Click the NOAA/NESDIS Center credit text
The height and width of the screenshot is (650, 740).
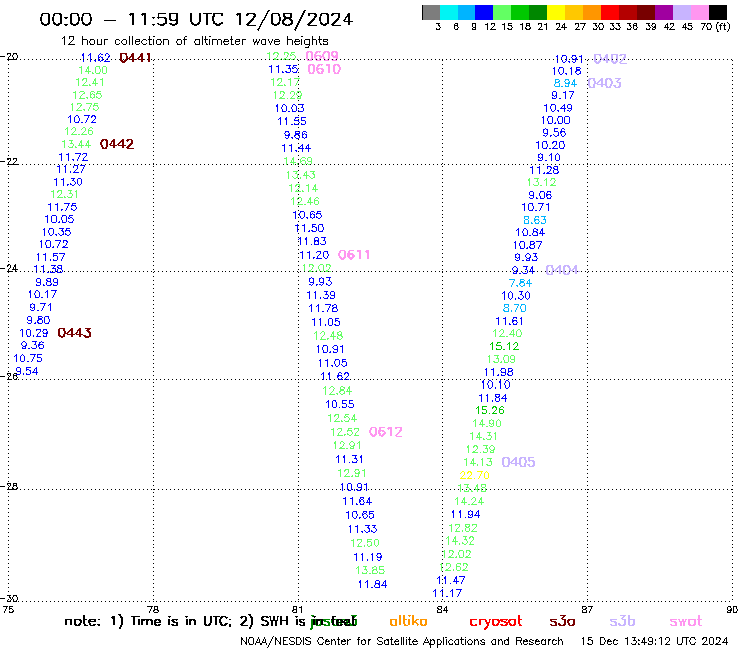coord(401,641)
